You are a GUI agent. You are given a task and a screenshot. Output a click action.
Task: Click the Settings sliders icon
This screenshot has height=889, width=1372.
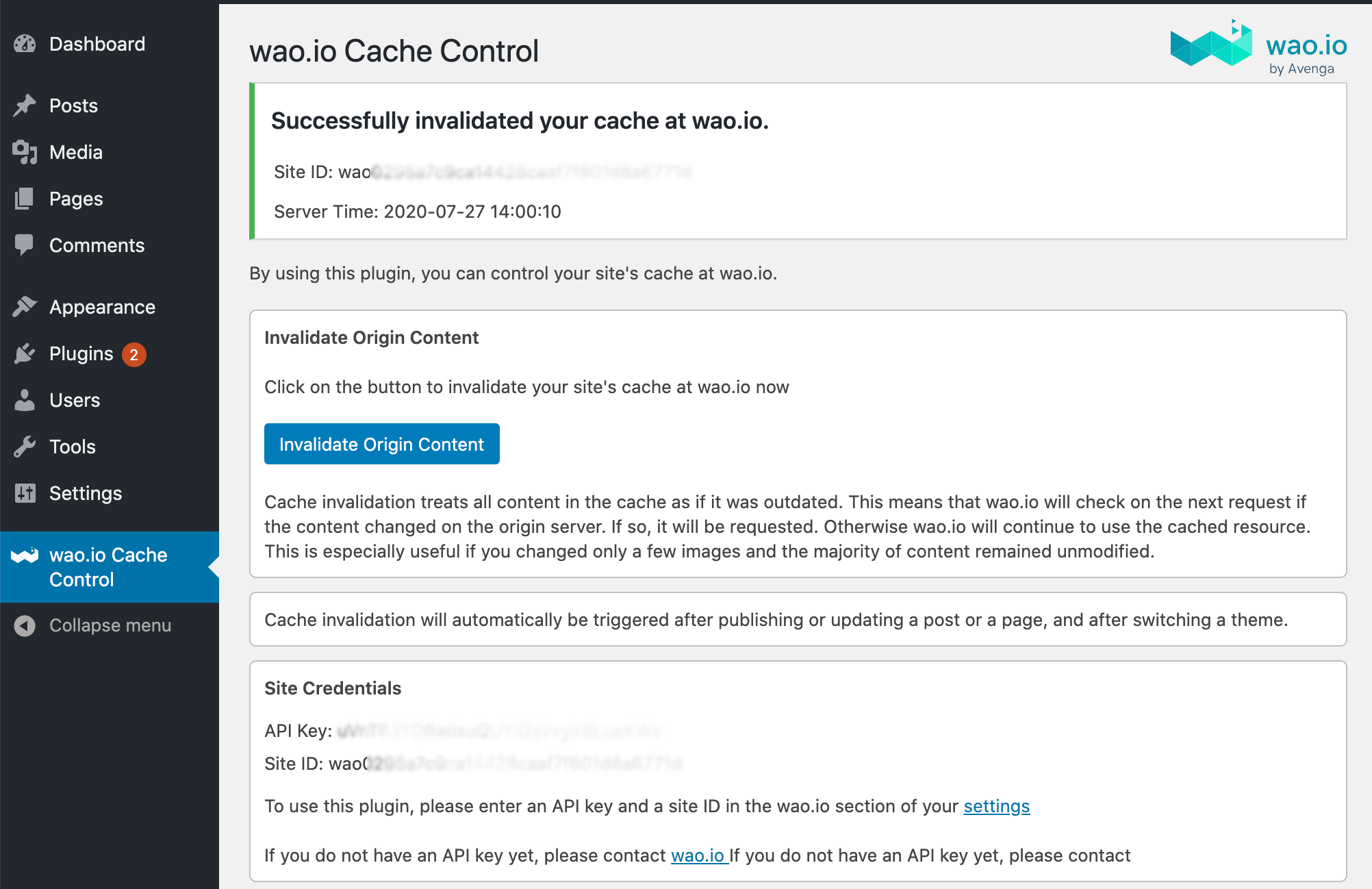pos(25,493)
